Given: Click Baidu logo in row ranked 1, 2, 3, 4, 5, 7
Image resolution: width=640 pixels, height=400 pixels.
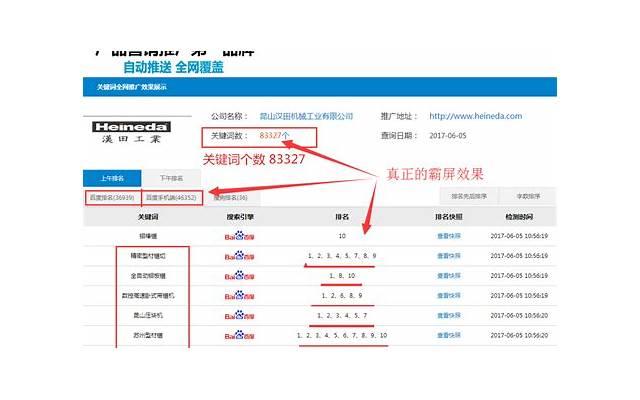Looking at the screenshot, I should [239, 316].
